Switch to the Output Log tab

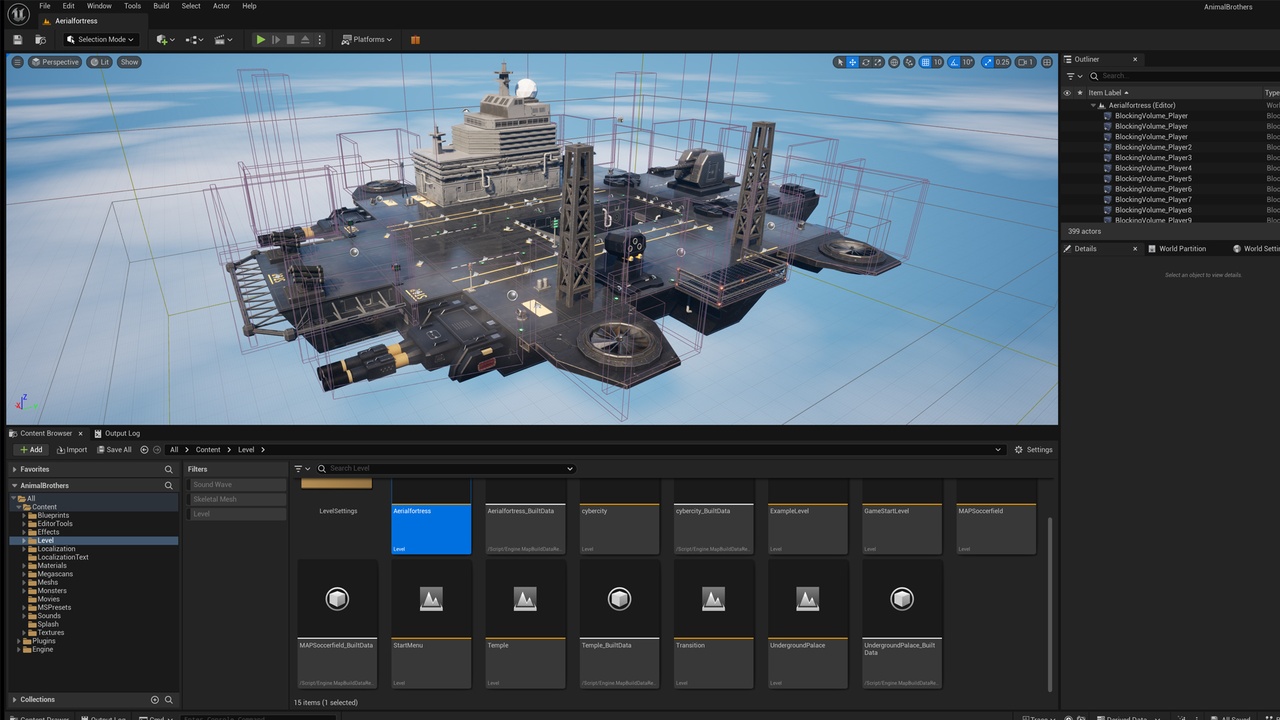117,433
